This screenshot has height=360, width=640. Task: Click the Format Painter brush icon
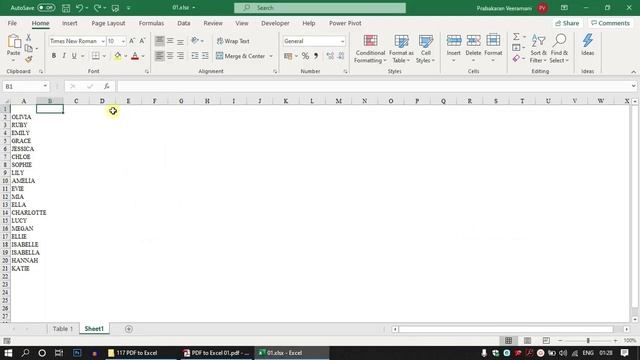point(29,59)
